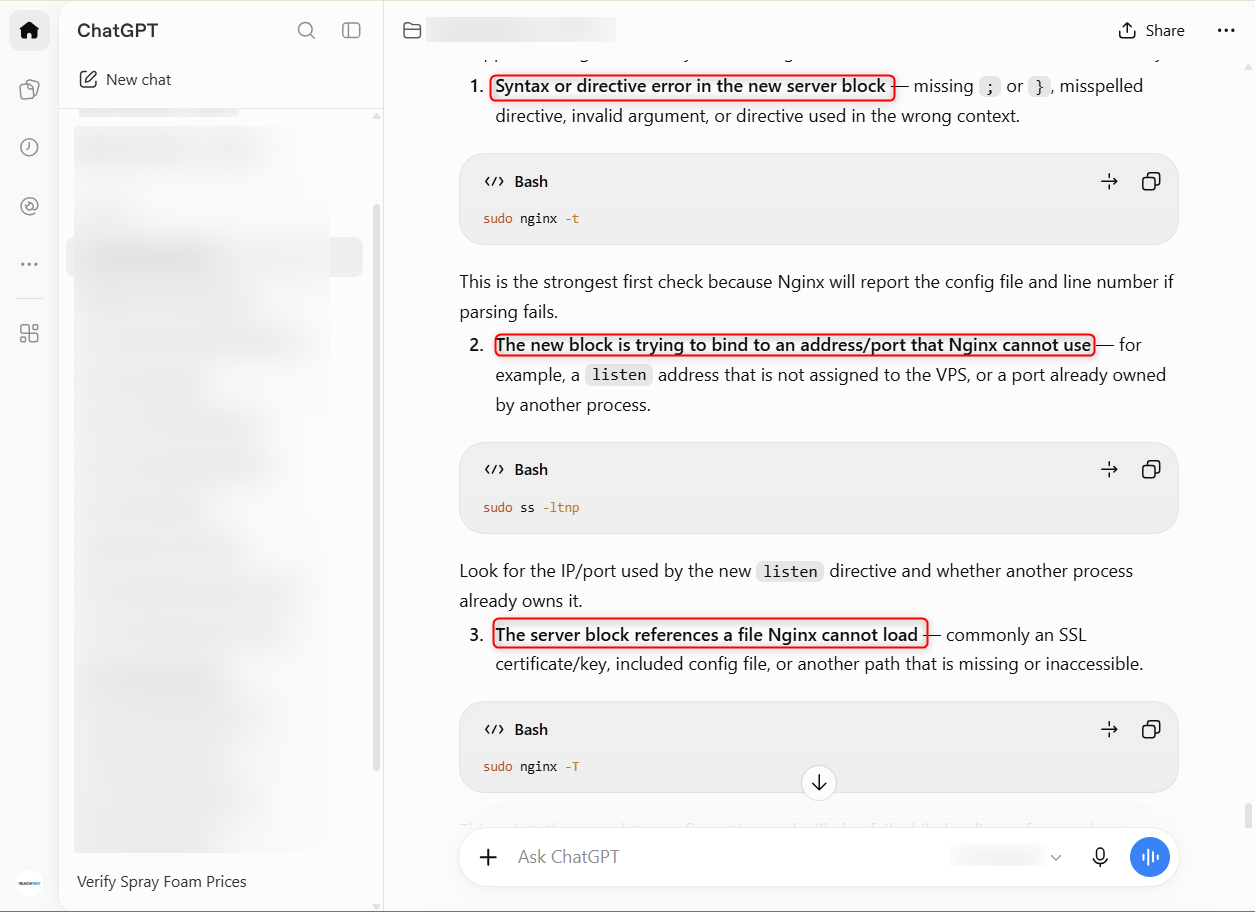Open the library icon below Home
This screenshot has width=1255, height=912.
coord(29,90)
